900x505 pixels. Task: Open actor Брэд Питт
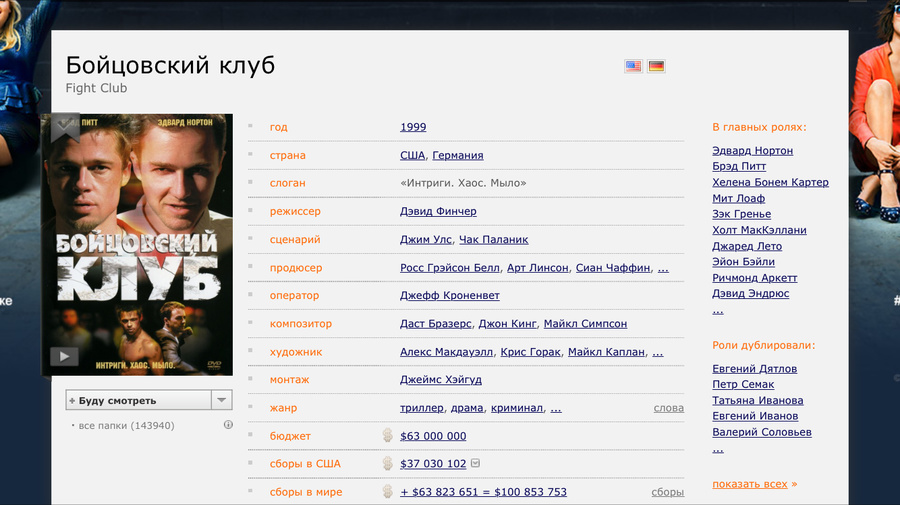pos(739,166)
